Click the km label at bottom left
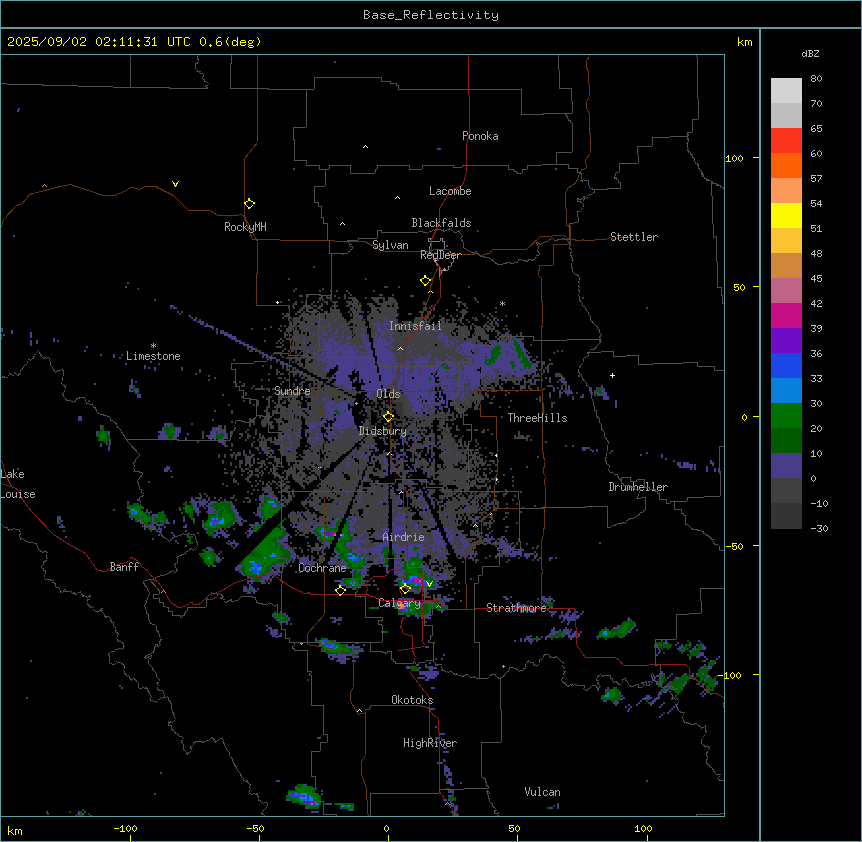This screenshot has height=842, width=862. click(x=15, y=831)
